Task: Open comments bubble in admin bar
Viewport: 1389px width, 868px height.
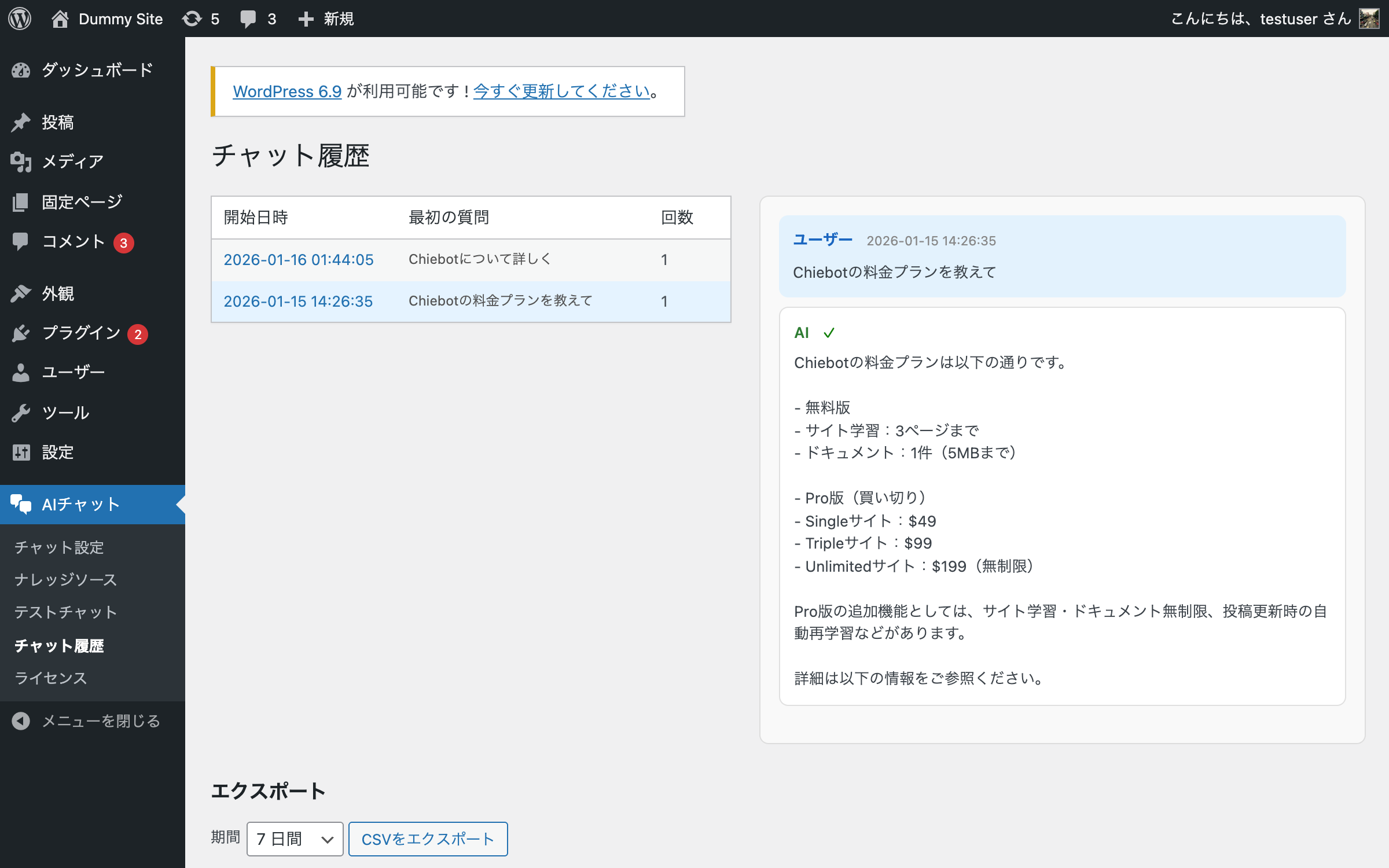Action: tap(248, 19)
